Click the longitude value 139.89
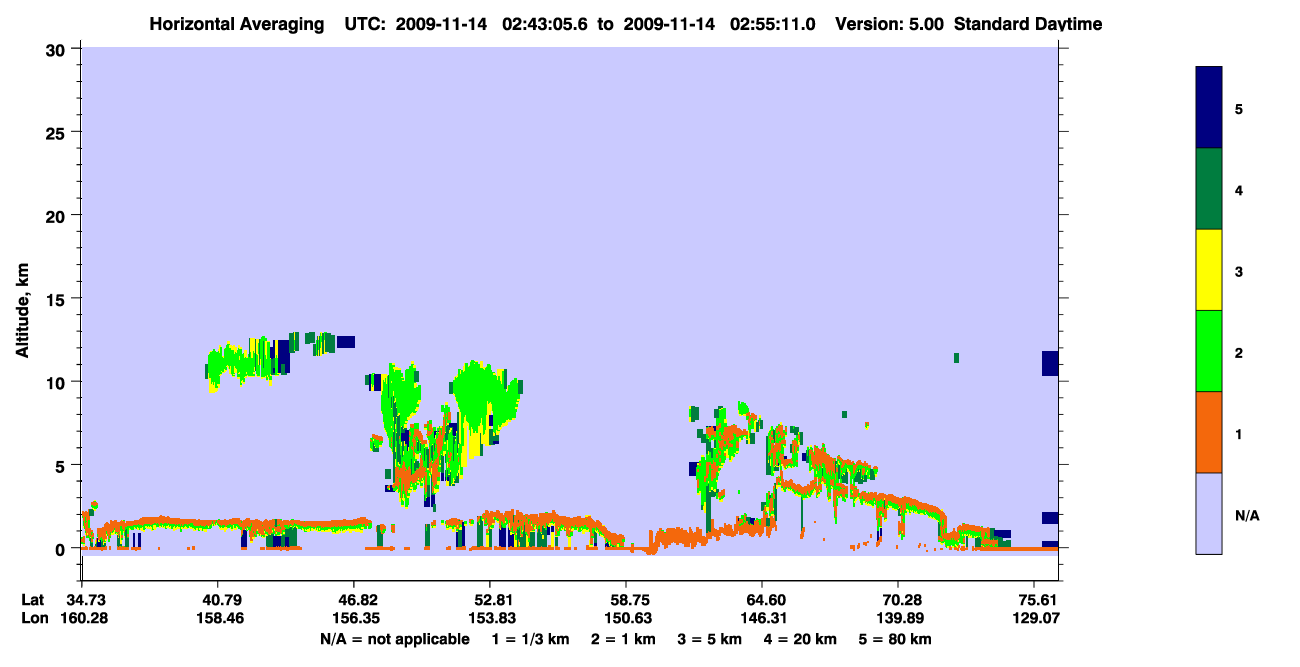The image size is (1300, 667). (x=898, y=619)
